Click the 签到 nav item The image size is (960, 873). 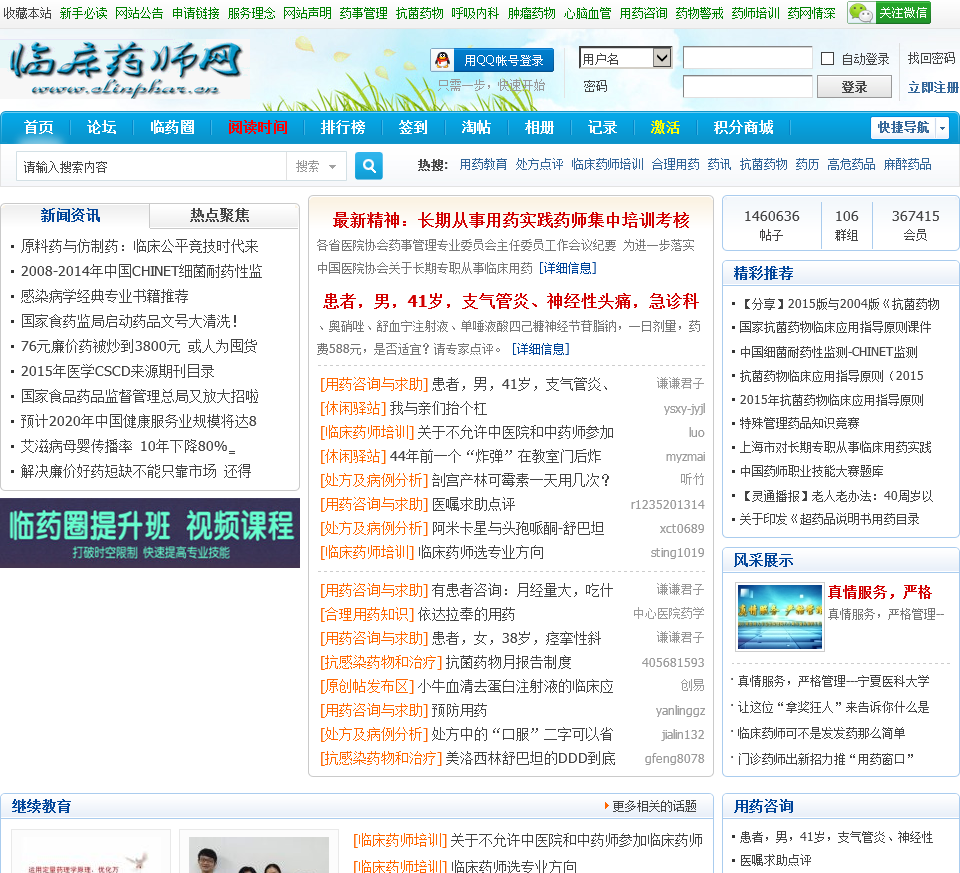click(x=413, y=127)
